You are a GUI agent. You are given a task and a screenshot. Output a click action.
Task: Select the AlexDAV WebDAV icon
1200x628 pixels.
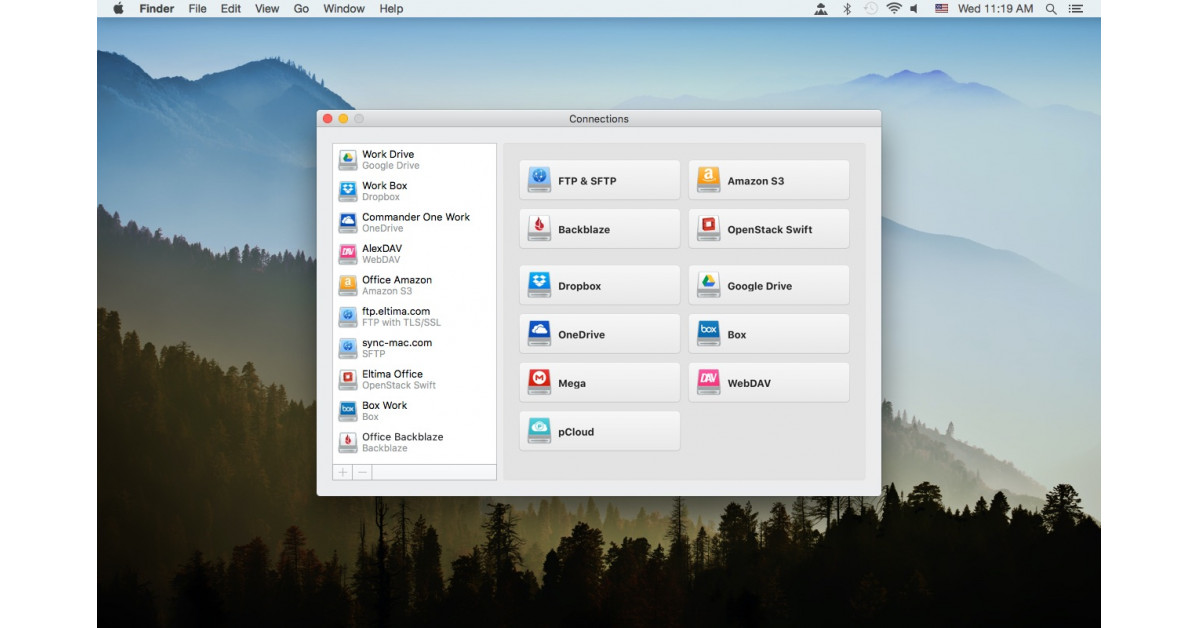(x=348, y=254)
